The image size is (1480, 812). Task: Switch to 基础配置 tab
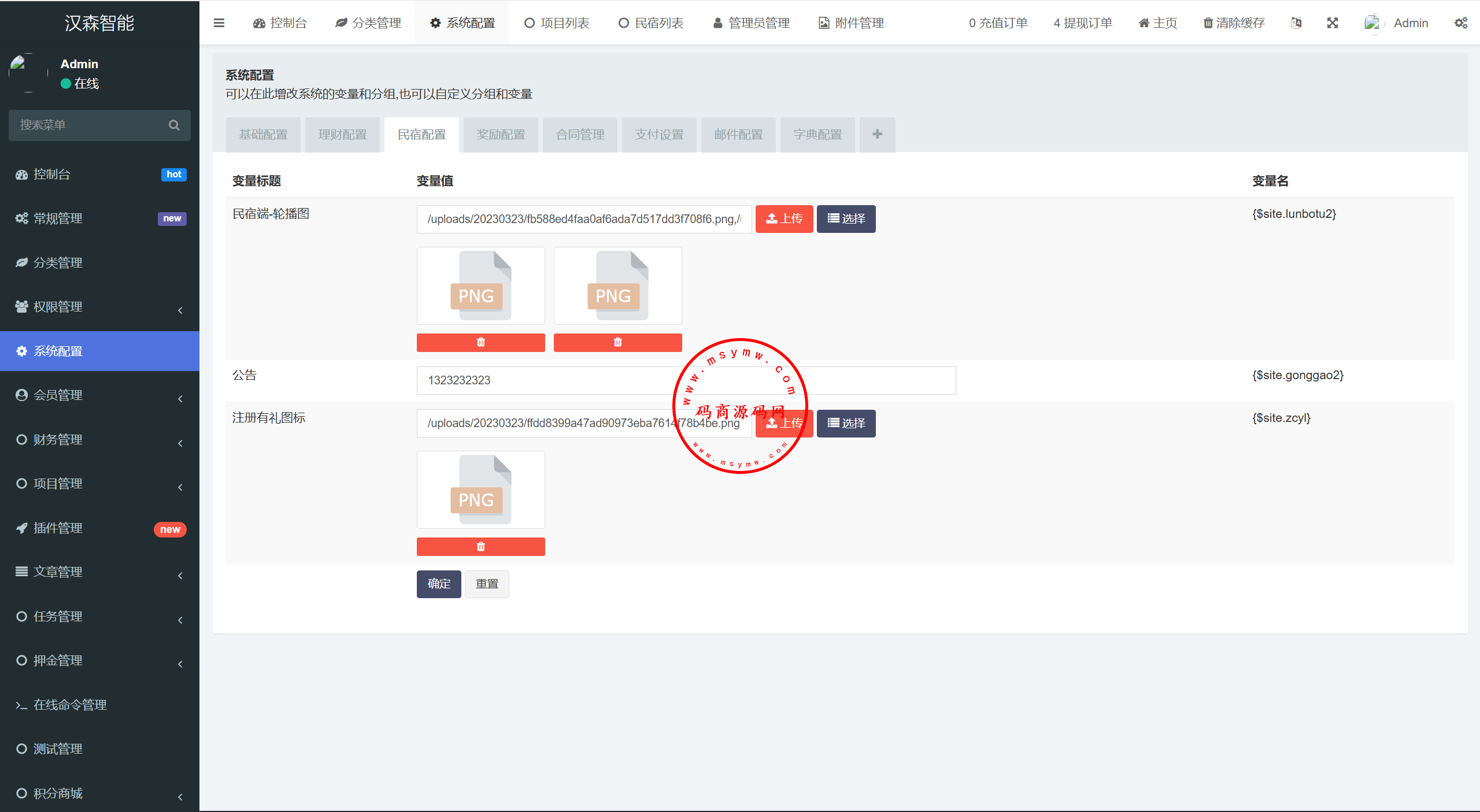263,135
